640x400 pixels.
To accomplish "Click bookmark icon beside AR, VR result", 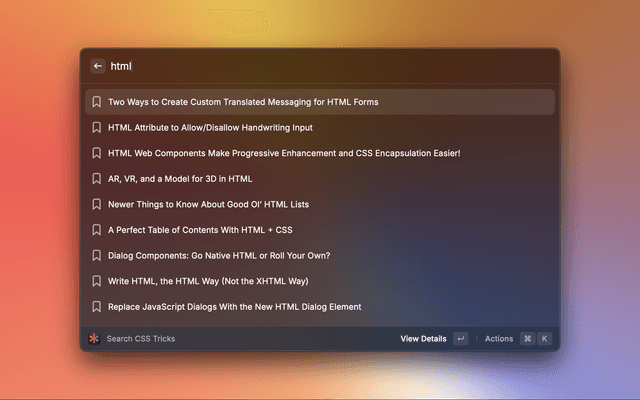I will [97, 179].
